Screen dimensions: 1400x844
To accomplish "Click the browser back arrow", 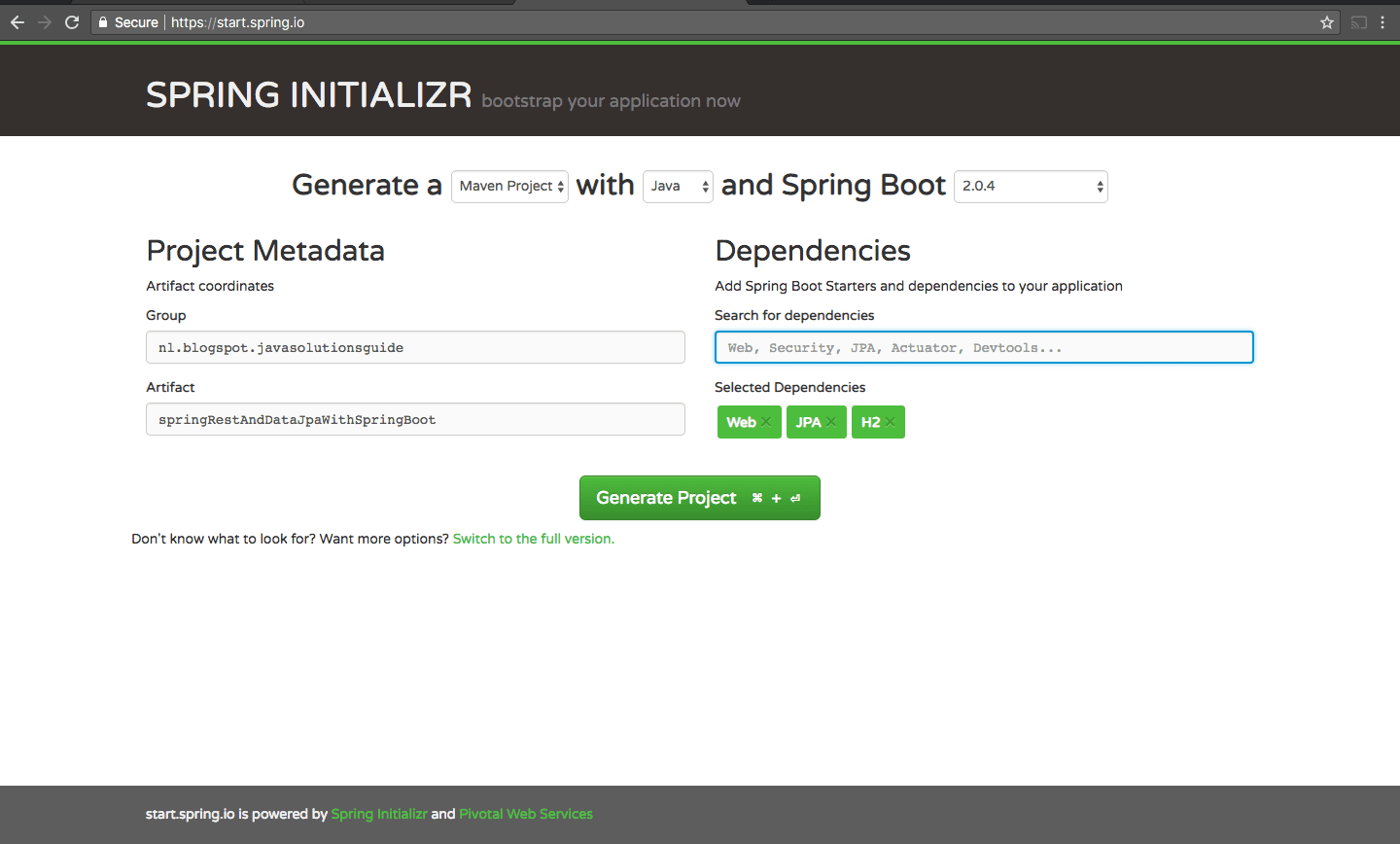I will [17, 22].
